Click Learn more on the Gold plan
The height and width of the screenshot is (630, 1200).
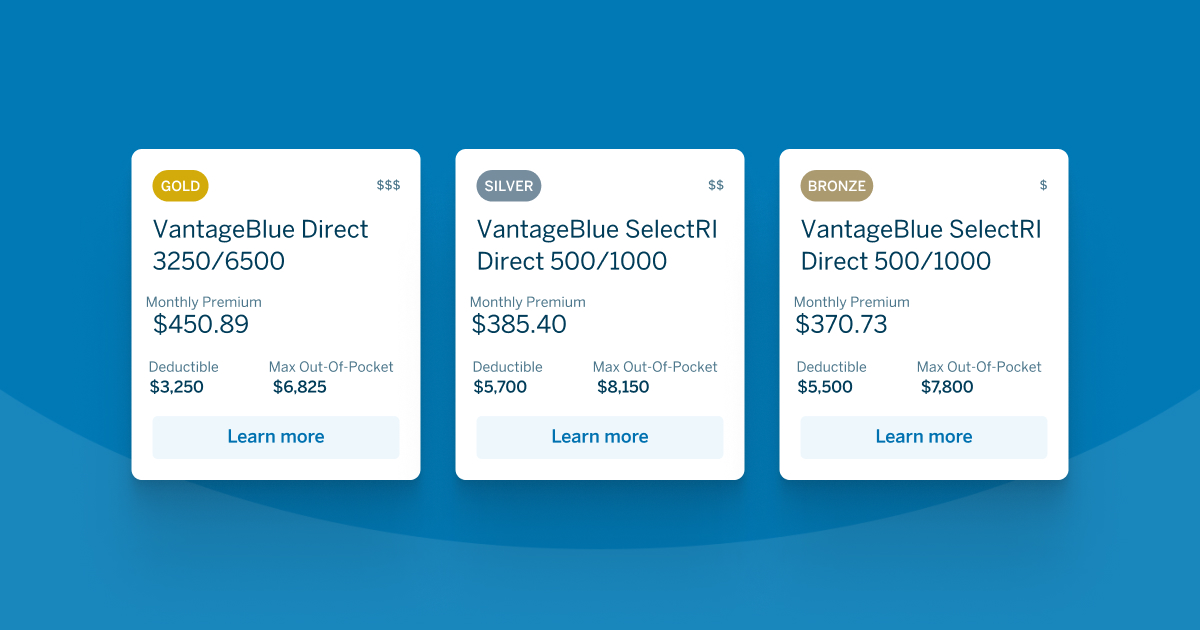275,437
